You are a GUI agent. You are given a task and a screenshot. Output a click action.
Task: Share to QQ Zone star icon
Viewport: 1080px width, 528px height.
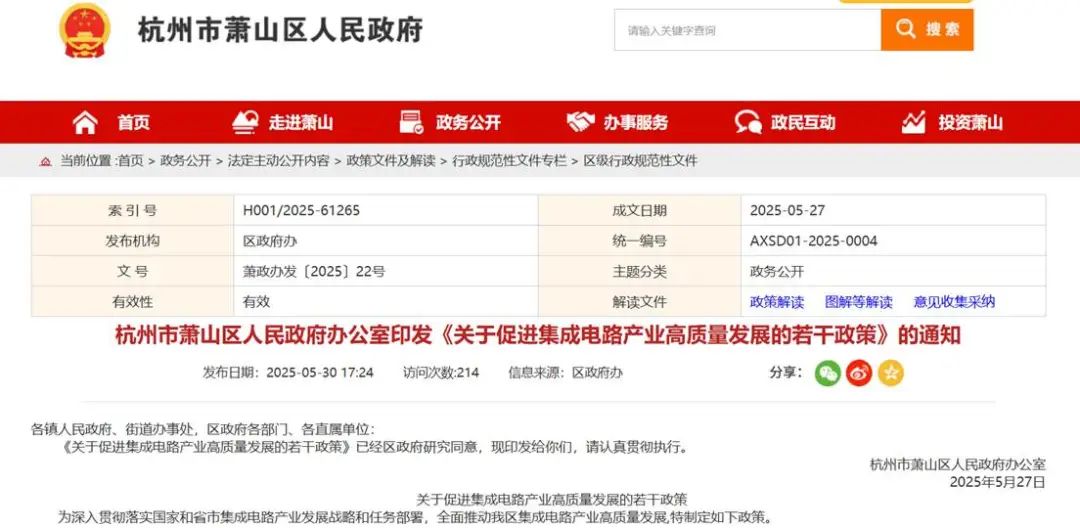click(x=890, y=373)
